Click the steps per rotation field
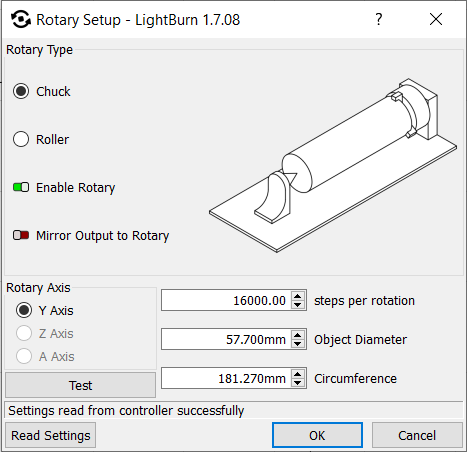This screenshot has height=452, width=467. click(226, 300)
